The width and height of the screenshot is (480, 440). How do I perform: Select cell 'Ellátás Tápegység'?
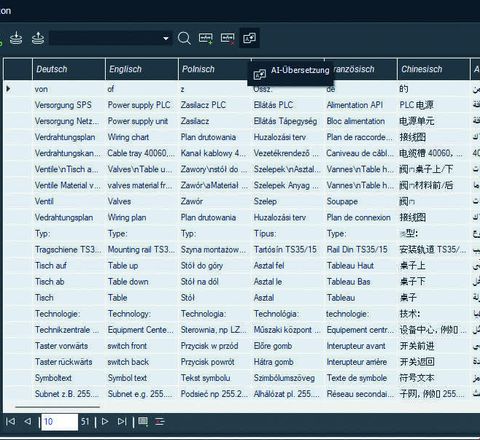pos(288,121)
